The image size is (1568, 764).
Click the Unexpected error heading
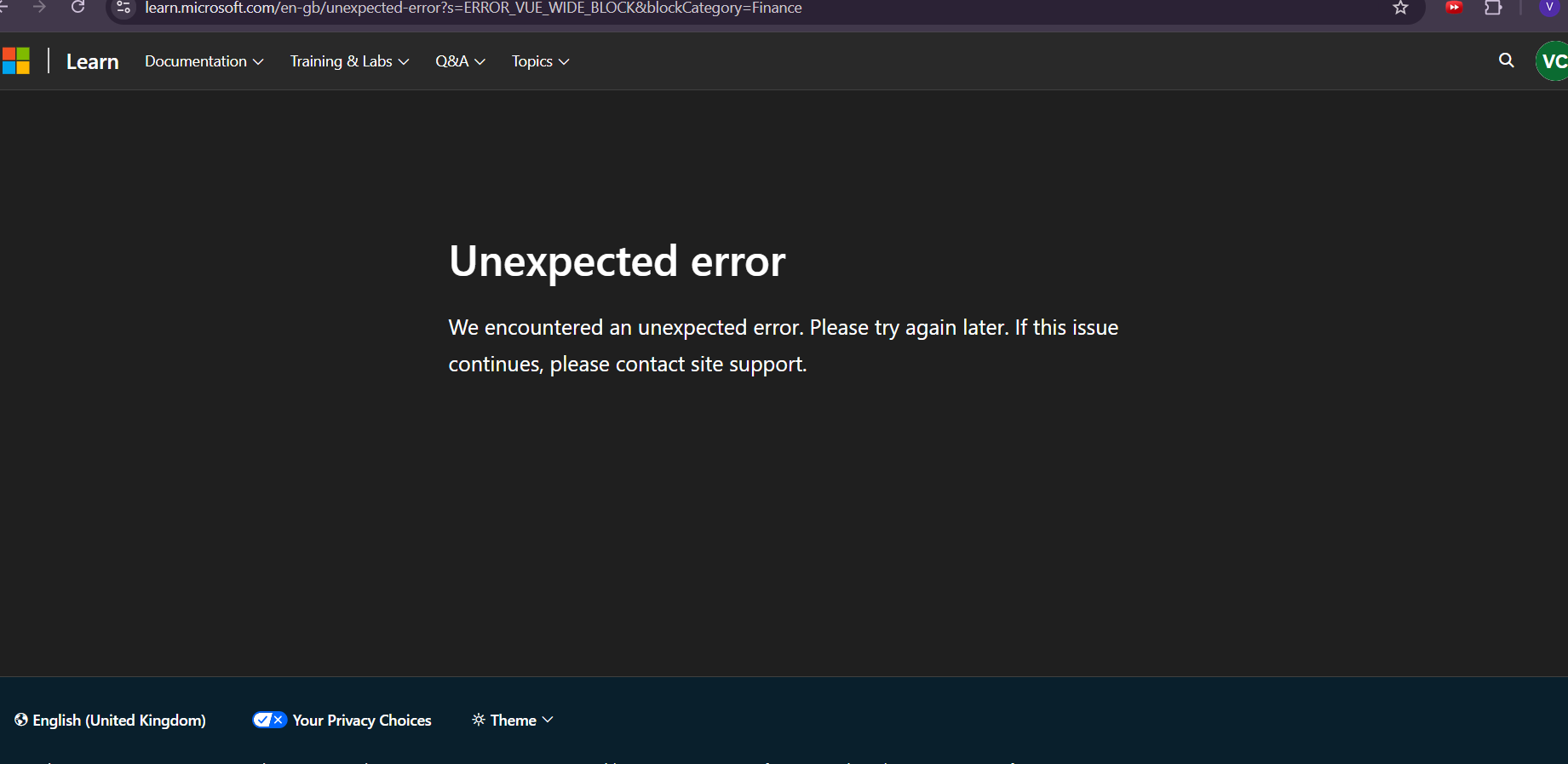617,261
